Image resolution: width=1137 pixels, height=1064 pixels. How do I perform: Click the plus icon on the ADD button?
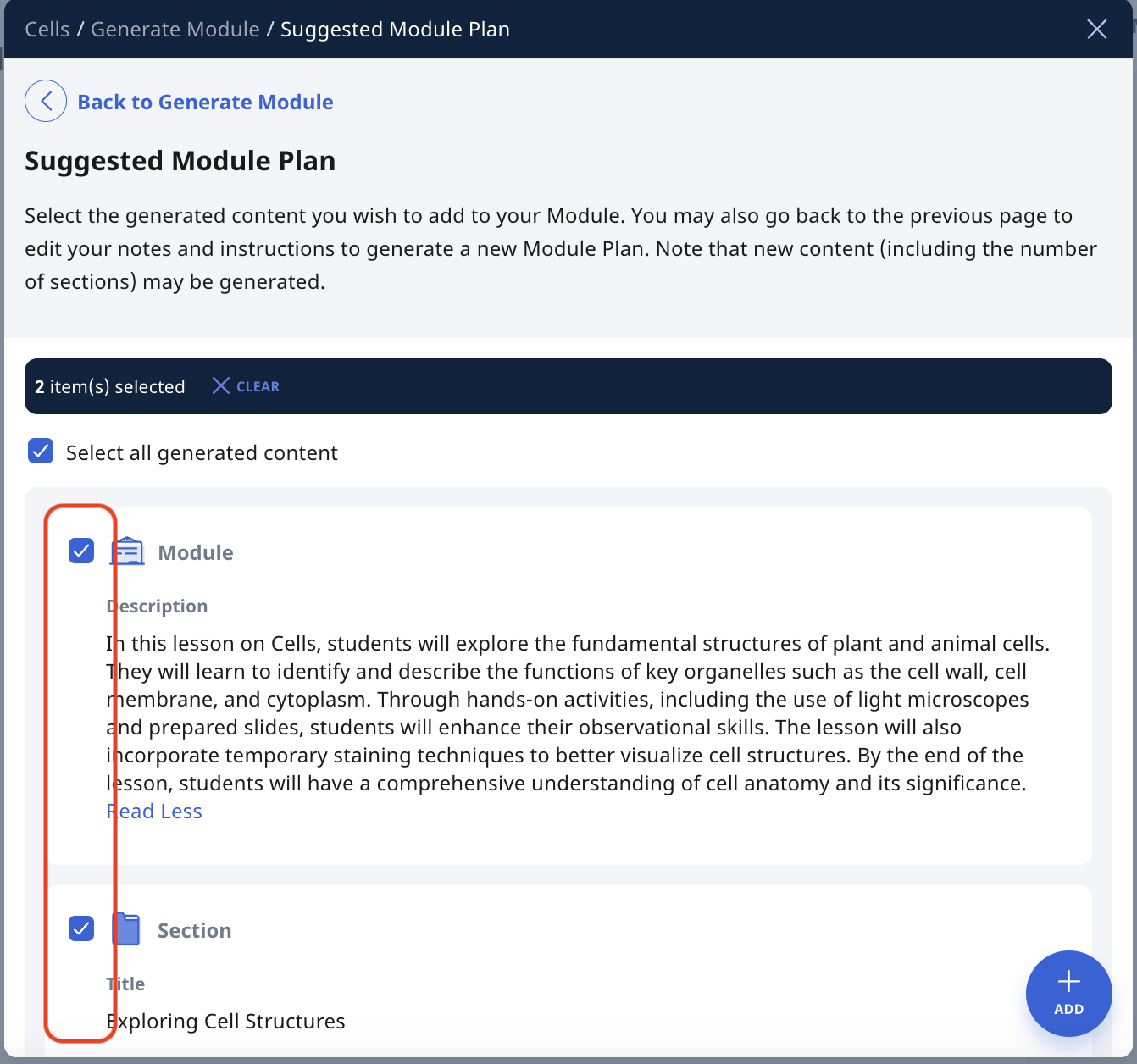point(1068,983)
